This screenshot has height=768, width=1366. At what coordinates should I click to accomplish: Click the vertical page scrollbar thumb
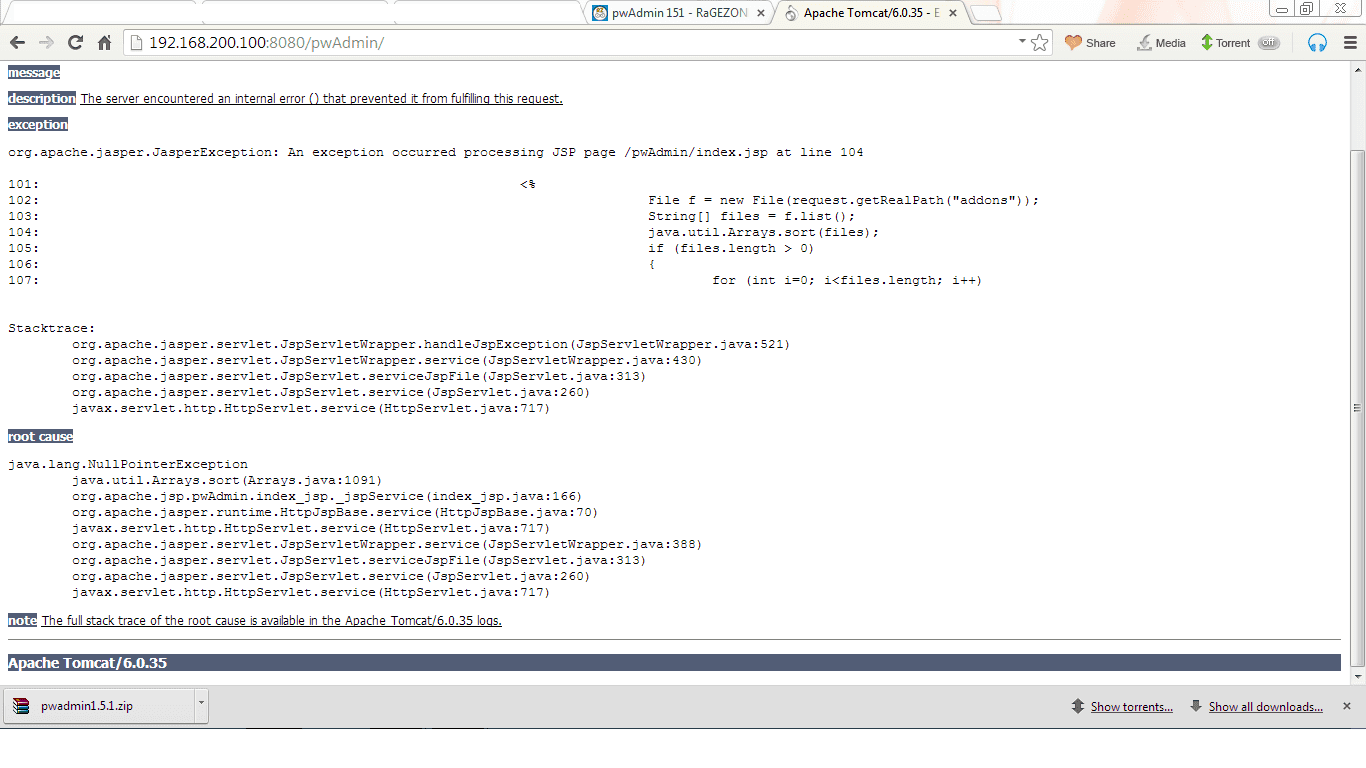point(1357,408)
